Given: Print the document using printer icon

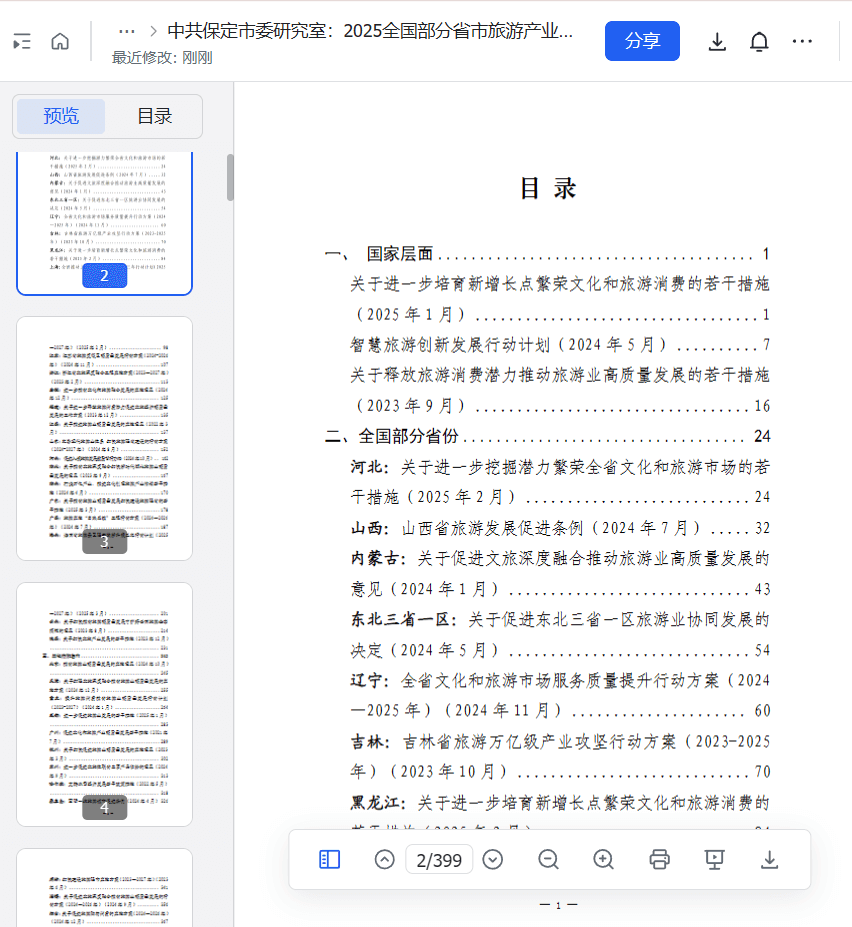Looking at the screenshot, I should (659, 859).
